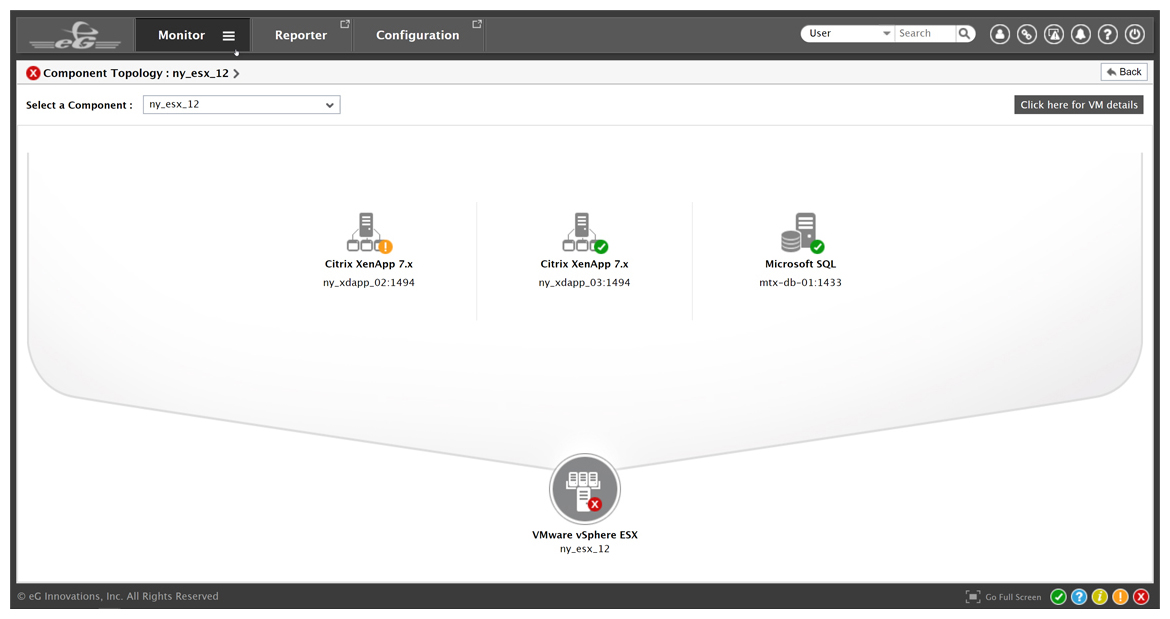Click the orange major alert icon in footer
Screen dimensions: 1170x619
point(1120,597)
